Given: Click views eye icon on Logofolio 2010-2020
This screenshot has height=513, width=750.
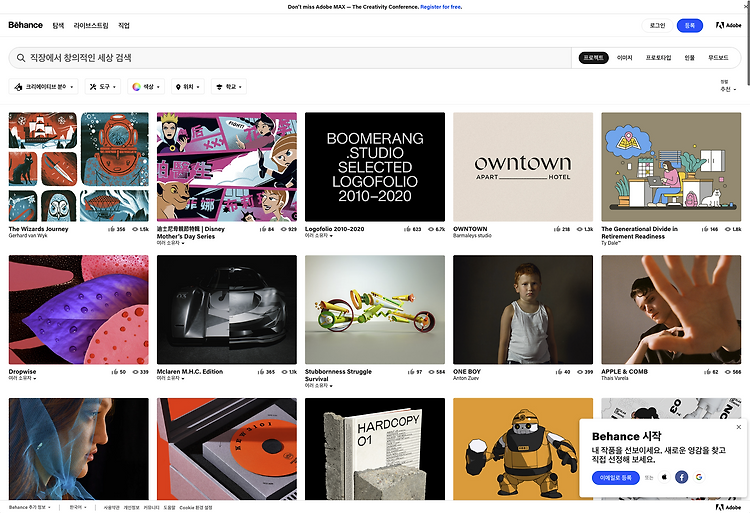Looking at the screenshot, I should click(x=431, y=229).
